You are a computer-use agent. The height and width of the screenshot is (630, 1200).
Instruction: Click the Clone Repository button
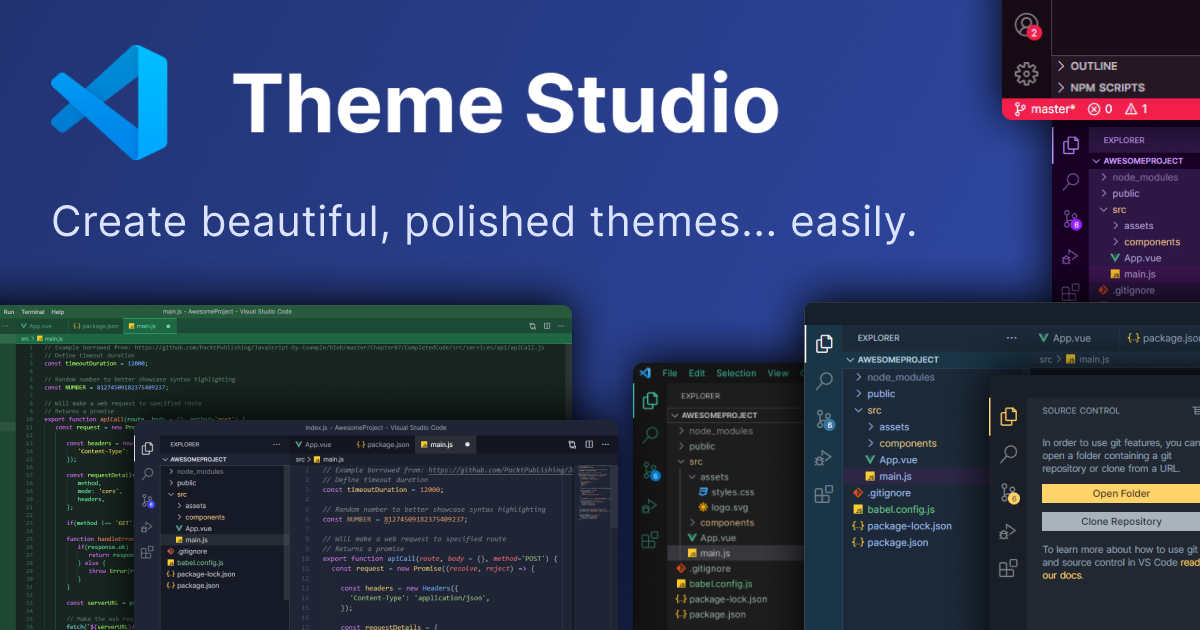[x=1120, y=521]
